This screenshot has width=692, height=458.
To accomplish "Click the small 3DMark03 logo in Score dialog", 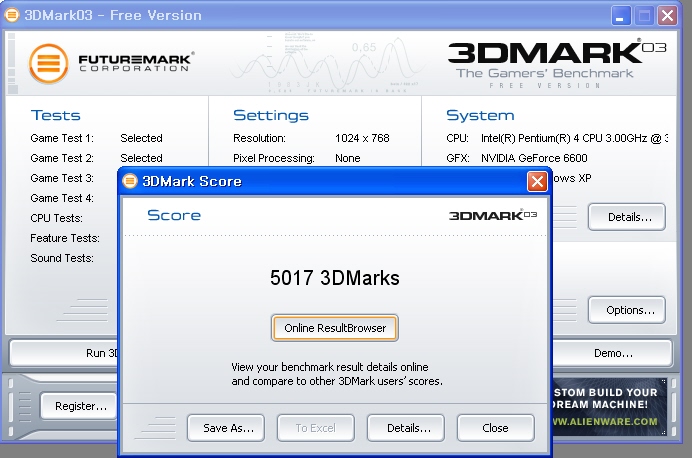I will coord(493,215).
